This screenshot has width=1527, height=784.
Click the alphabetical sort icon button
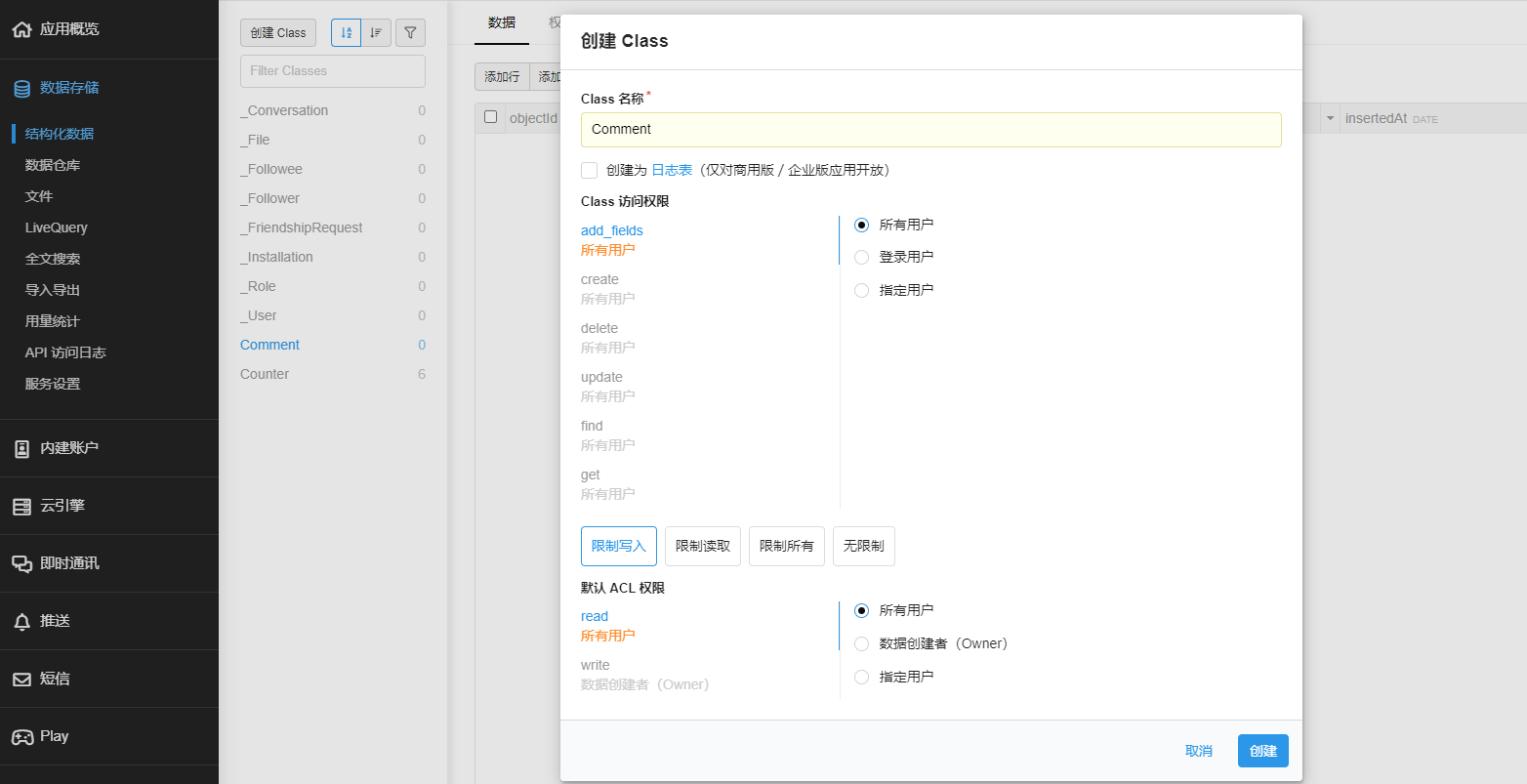346,32
